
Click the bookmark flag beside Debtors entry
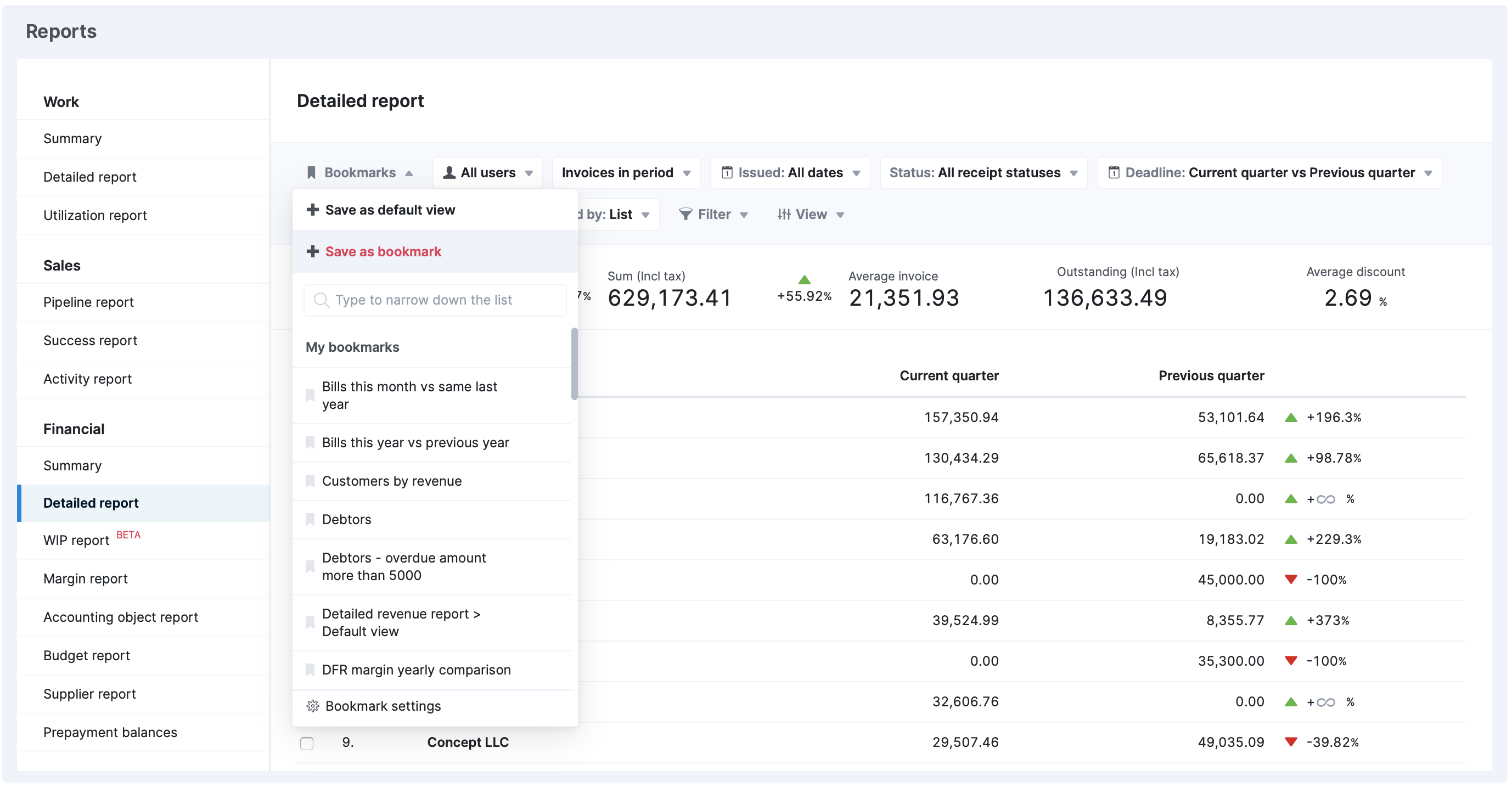310,519
